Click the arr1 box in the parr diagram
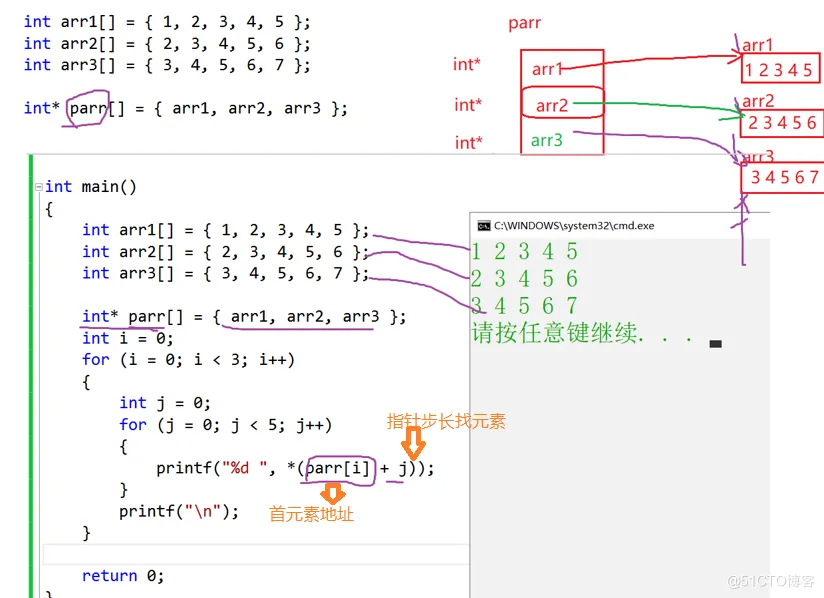 coord(562,69)
